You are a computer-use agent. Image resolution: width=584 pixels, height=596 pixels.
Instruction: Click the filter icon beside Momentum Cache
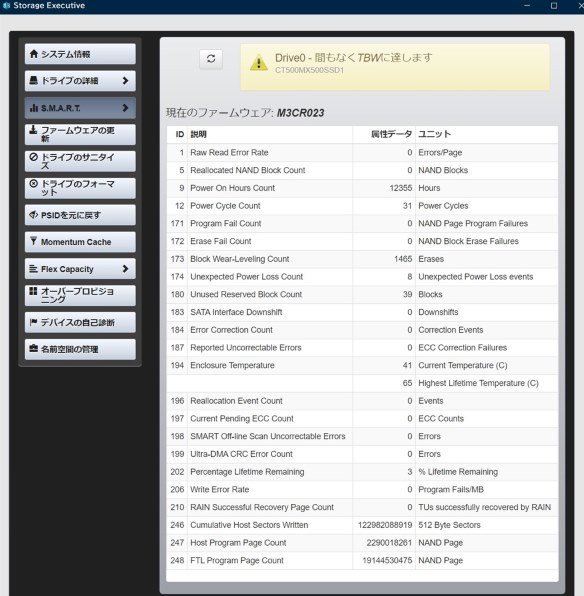click(x=33, y=241)
